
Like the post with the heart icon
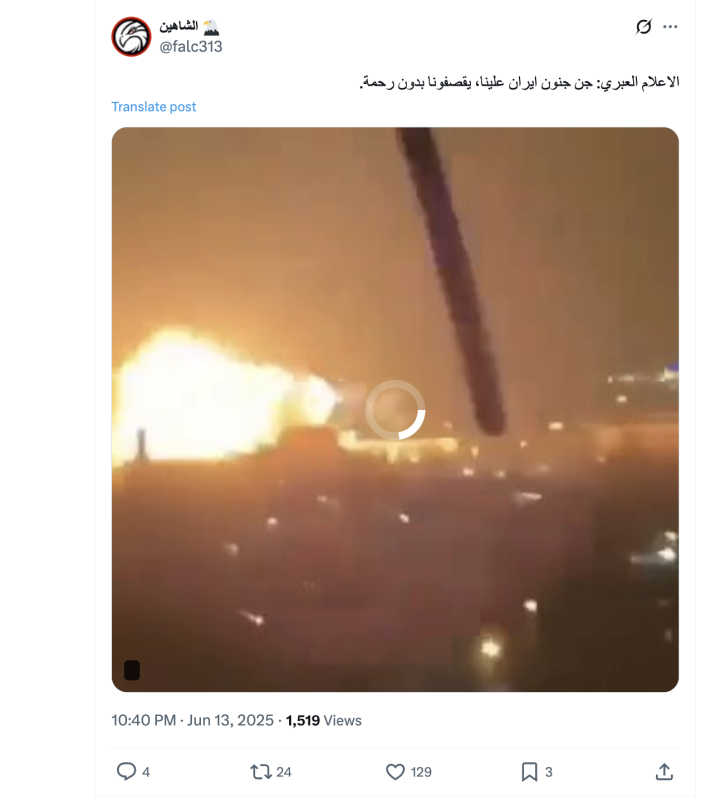tap(395, 771)
